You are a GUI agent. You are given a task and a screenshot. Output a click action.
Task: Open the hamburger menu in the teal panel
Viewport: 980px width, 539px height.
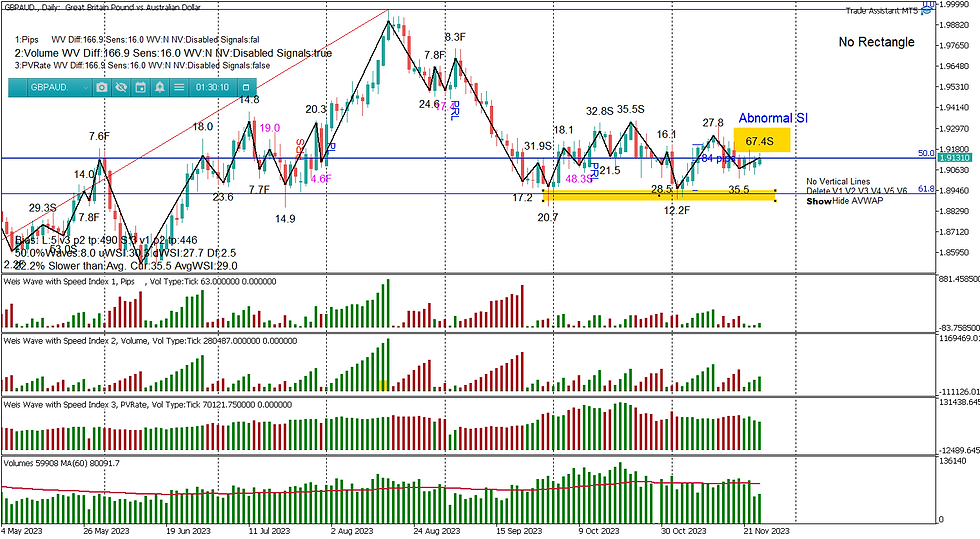pyautogui.click(x=179, y=88)
